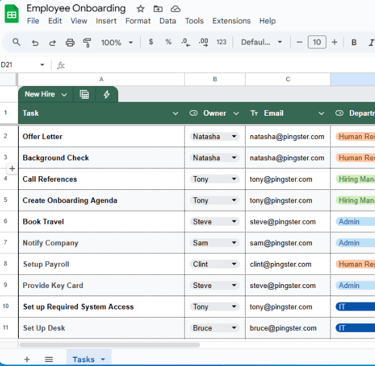Open the Tasks sheet tab menu arrow
375x366 pixels.
tap(103, 359)
